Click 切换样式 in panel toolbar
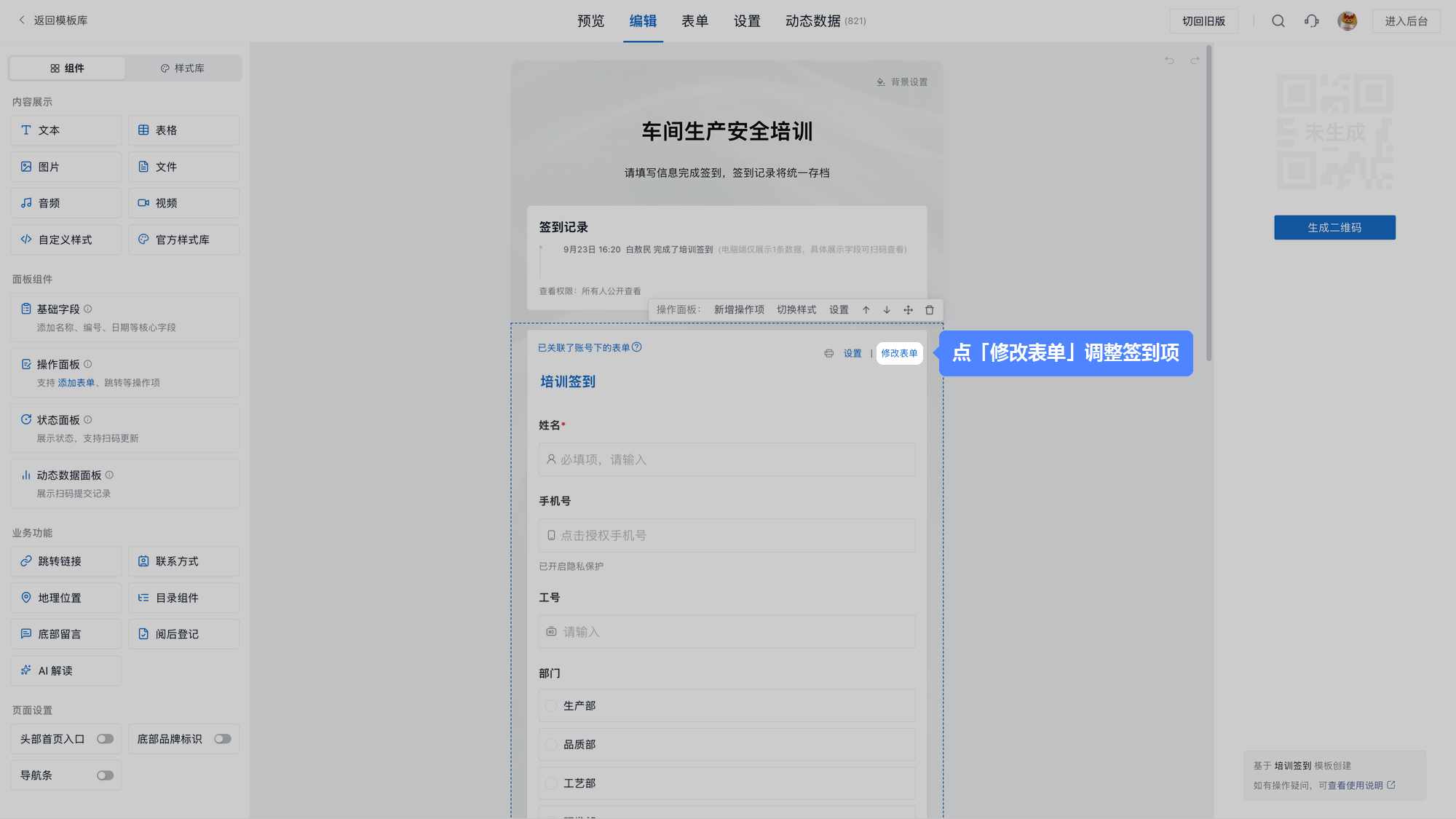The image size is (1456, 819). click(x=796, y=310)
